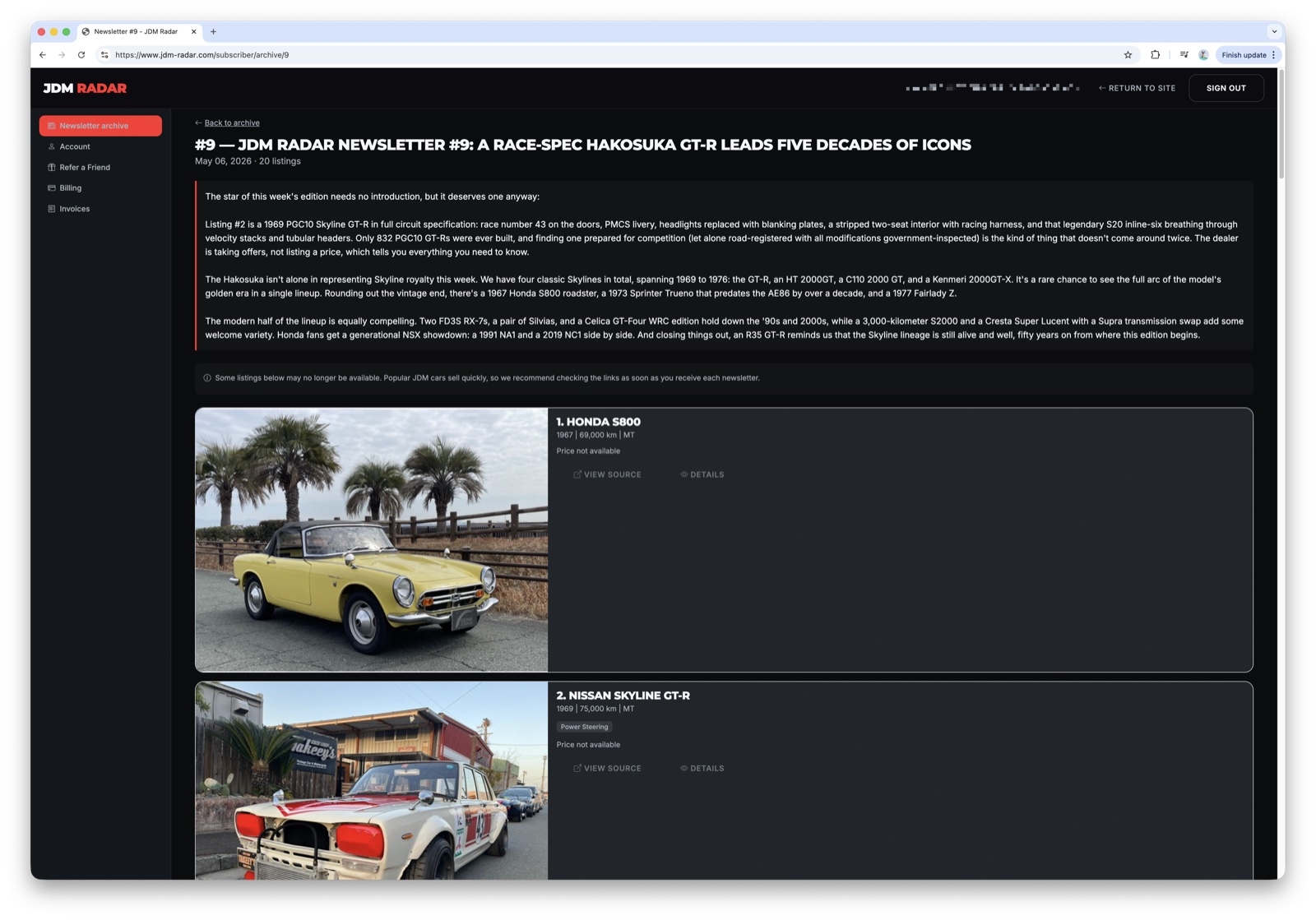Click the newsletter #9 headline title
This screenshot has width=1316, height=920.
tap(583, 145)
